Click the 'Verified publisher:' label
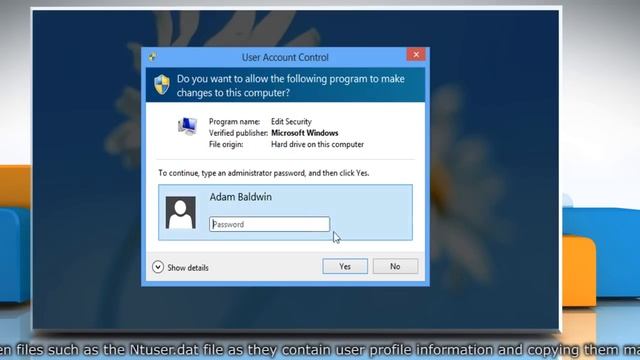Screen dimensions: 640x360 [x=238, y=133]
